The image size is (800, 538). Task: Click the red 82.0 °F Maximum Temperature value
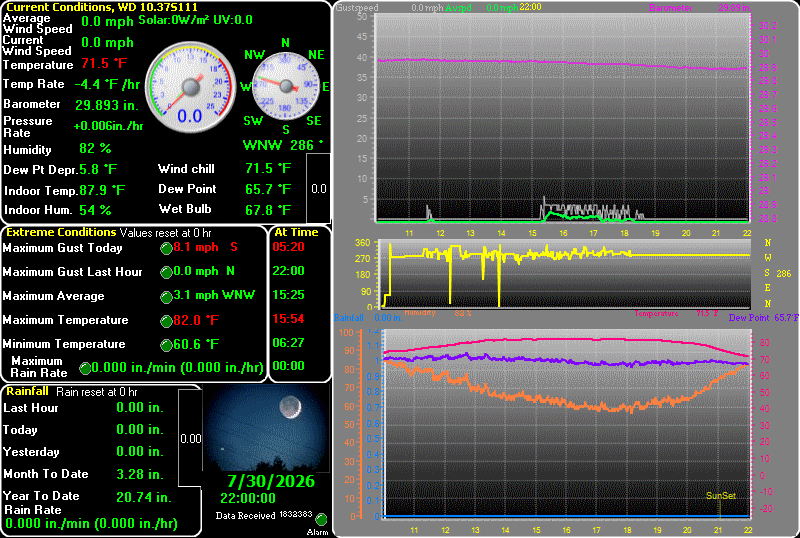pyautogui.click(x=196, y=320)
